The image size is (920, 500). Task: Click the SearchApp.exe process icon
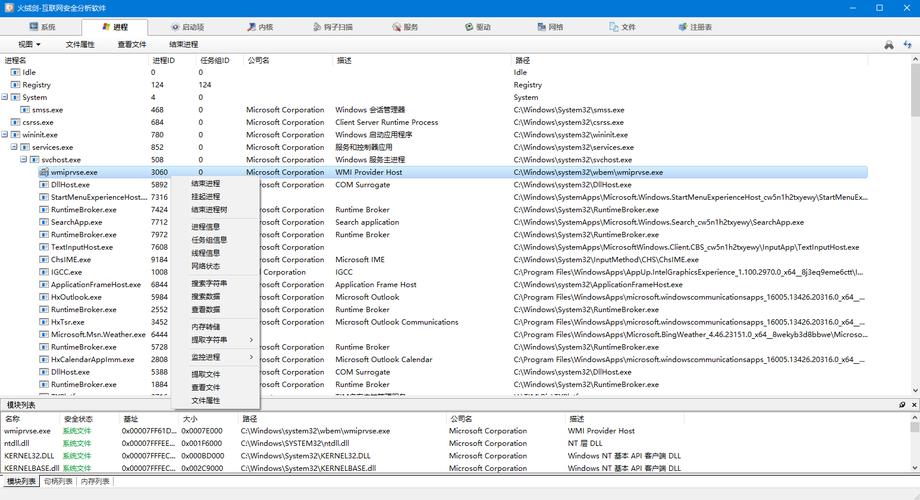tap(43, 222)
